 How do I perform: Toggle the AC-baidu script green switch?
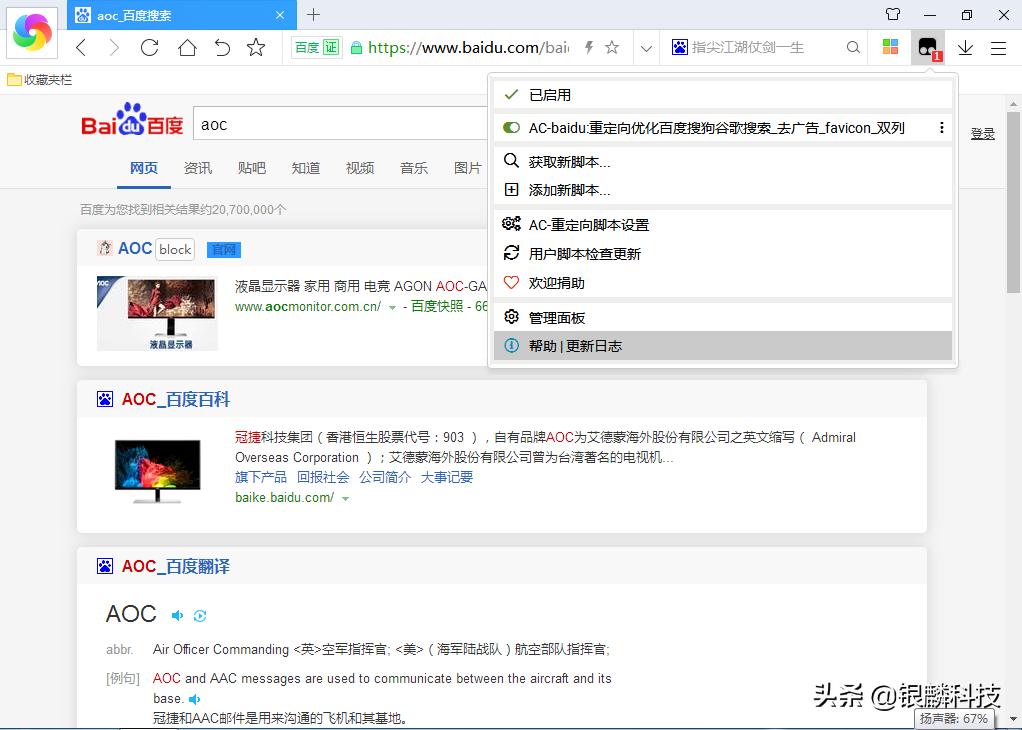(x=509, y=128)
